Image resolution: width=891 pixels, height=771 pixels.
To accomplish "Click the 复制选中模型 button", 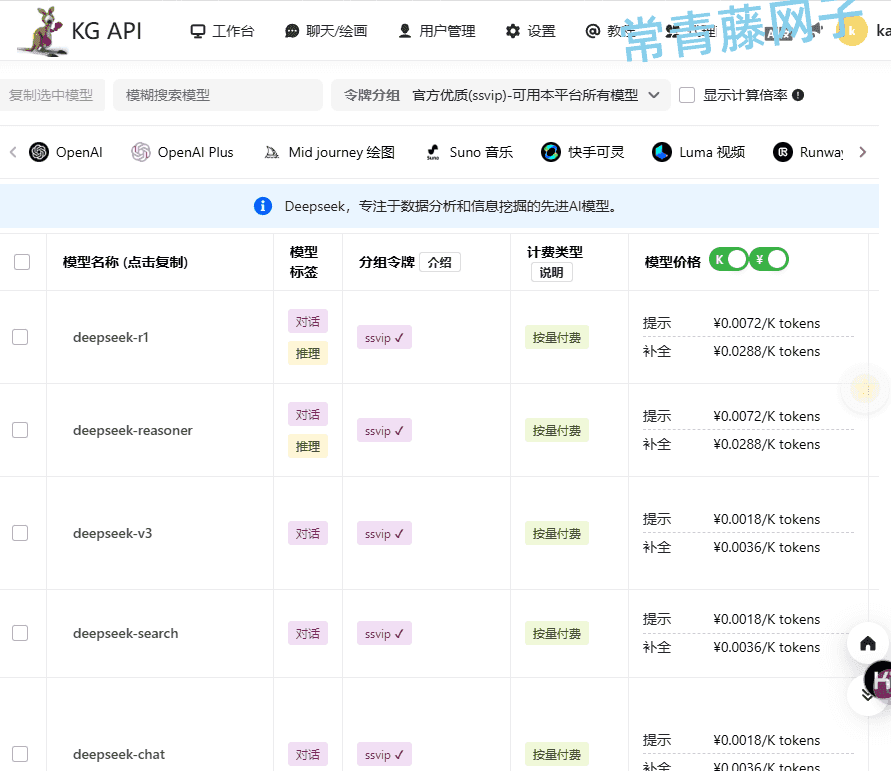I will (51, 95).
